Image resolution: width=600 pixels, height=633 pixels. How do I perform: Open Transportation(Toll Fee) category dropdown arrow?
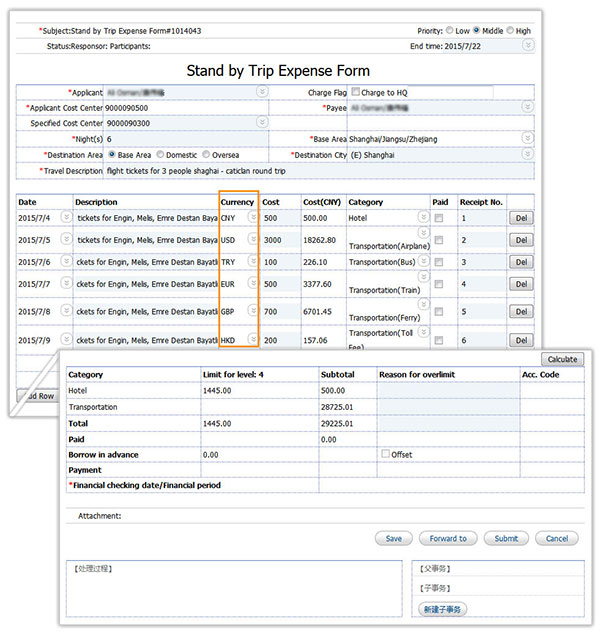(x=423, y=332)
